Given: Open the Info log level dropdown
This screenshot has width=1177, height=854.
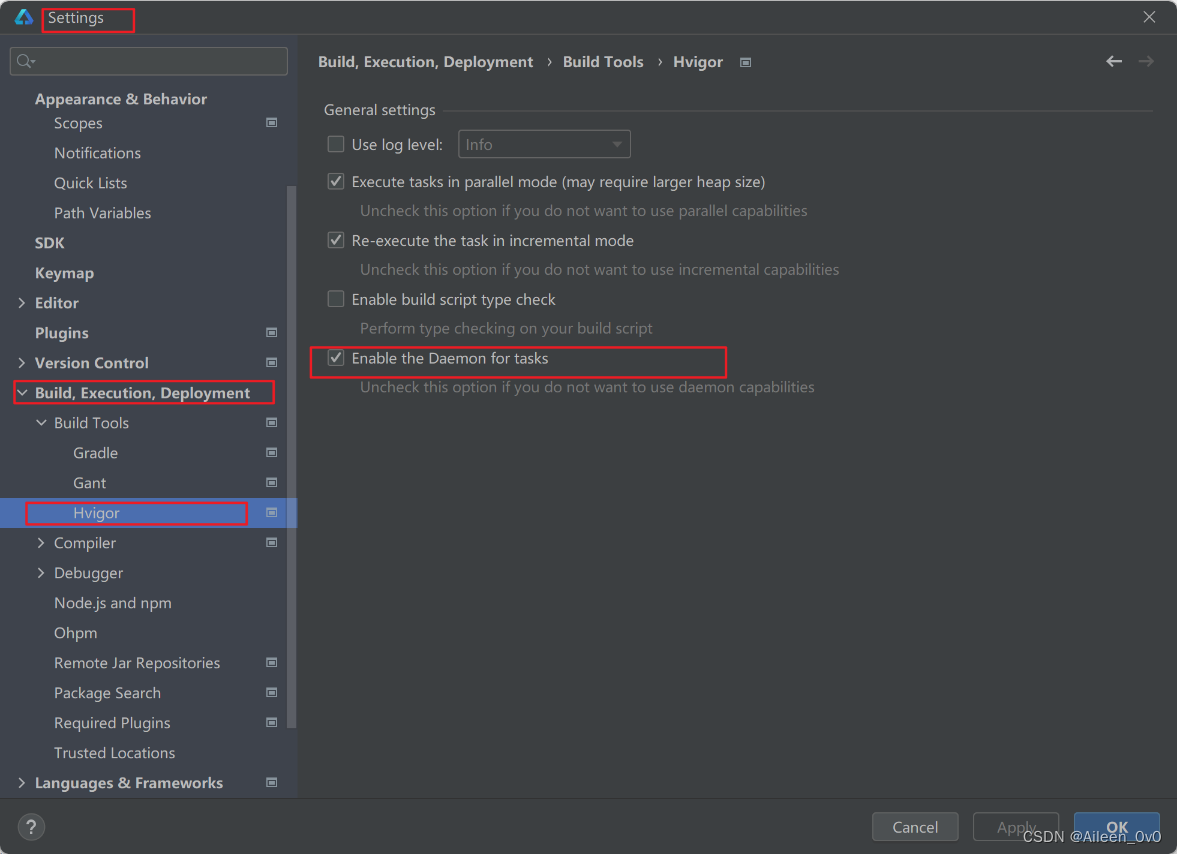Looking at the screenshot, I should pyautogui.click(x=544, y=144).
